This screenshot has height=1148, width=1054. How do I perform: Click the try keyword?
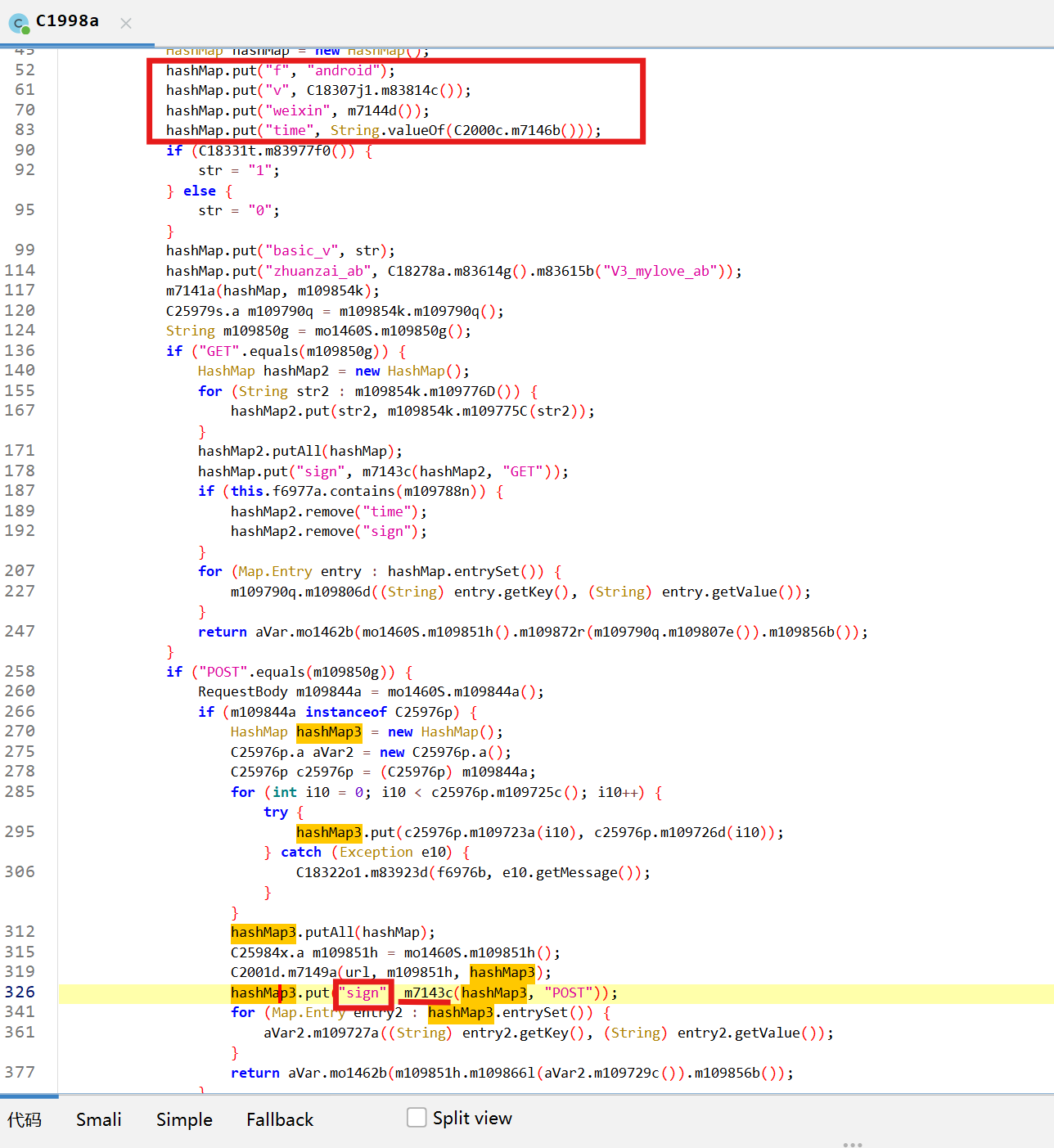coord(276,813)
